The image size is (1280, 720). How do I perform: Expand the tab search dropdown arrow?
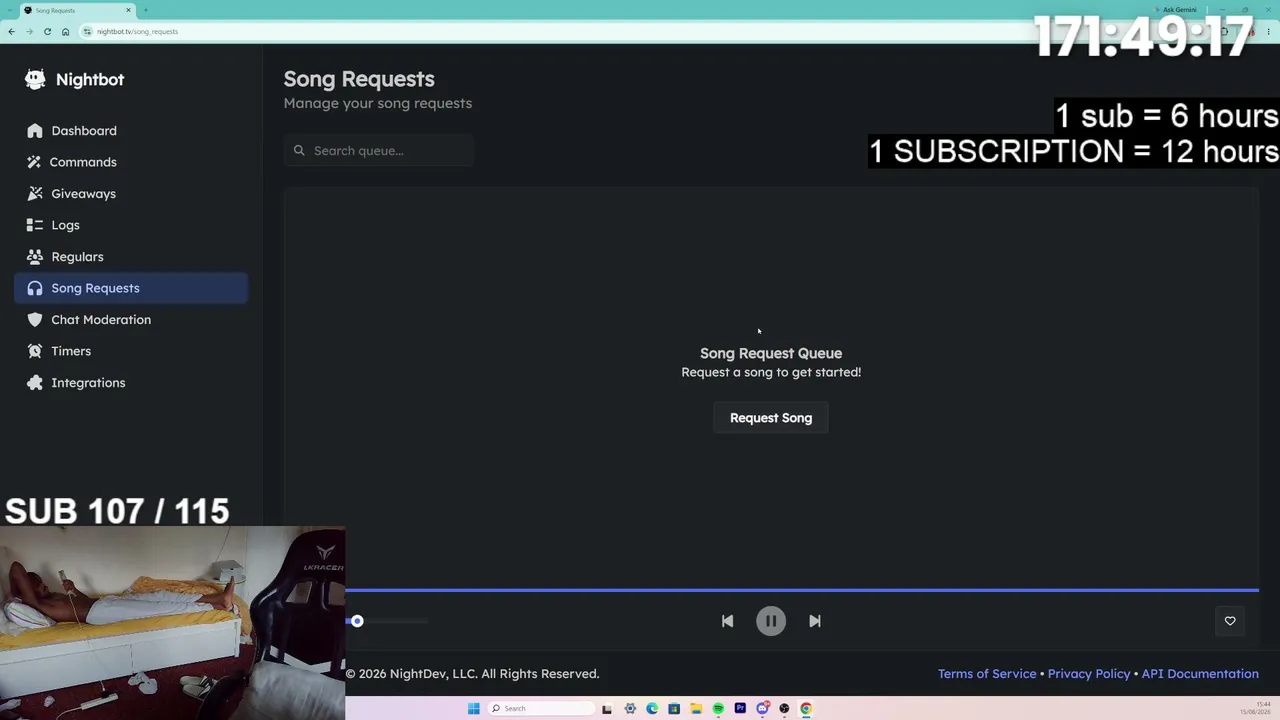[x=10, y=10]
